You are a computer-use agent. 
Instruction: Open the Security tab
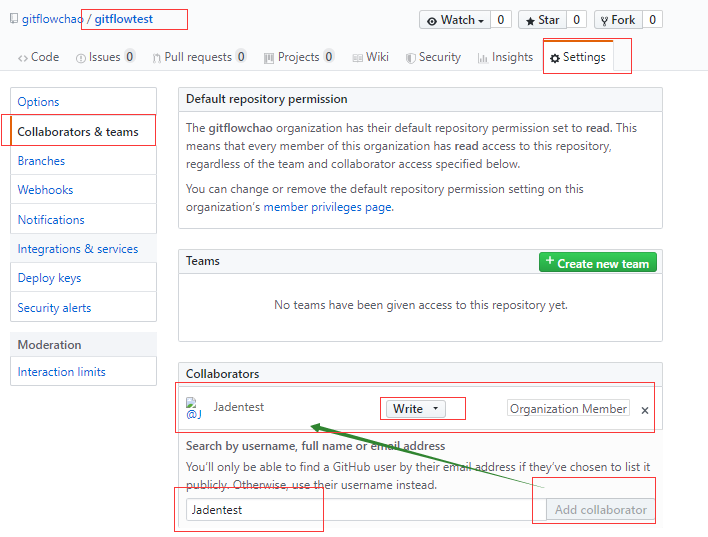tap(433, 57)
